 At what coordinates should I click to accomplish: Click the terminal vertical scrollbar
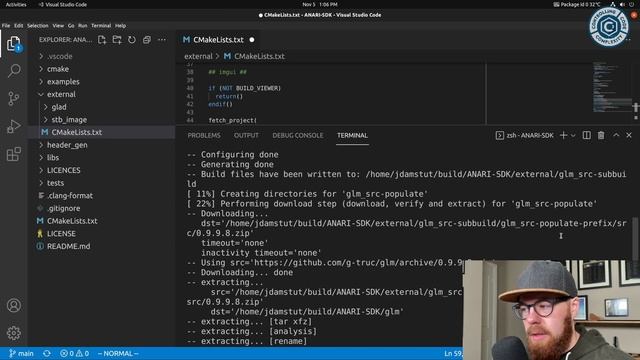pyautogui.click(x=635, y=238)
